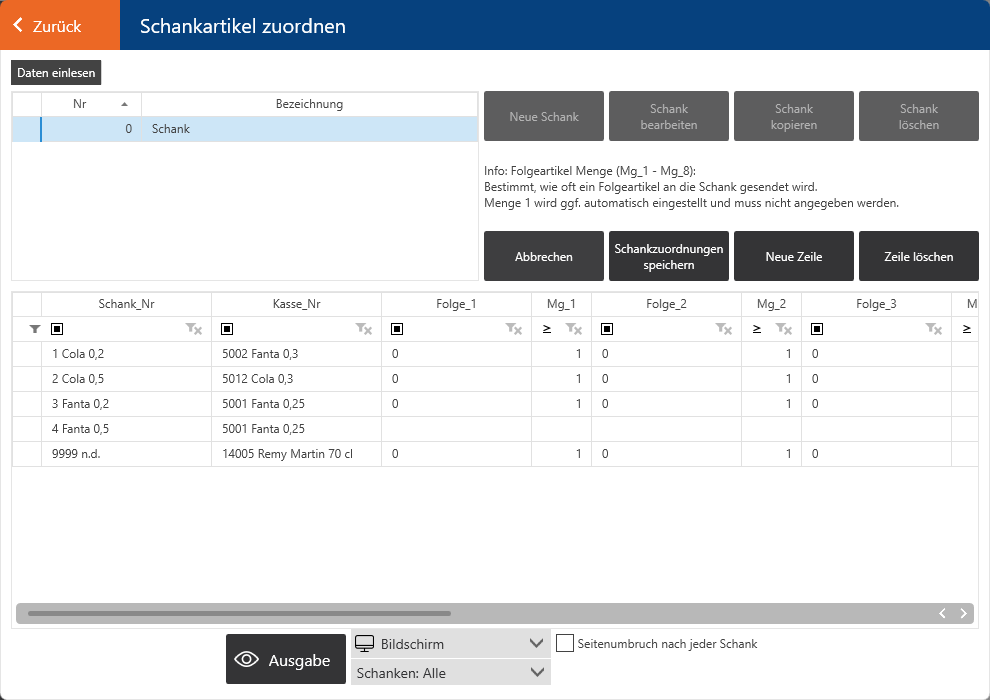Image resolution: width=990 pixels, height=700 pixels.
Task: Expand the Bildschirm output dropdown
Action: coord(450,644)
